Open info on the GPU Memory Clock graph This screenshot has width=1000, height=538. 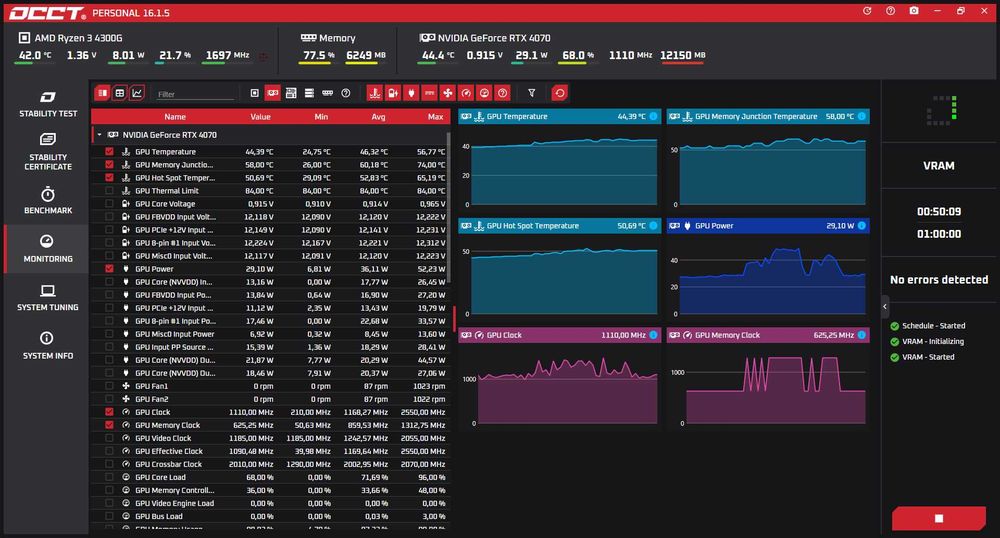(862, 335)
